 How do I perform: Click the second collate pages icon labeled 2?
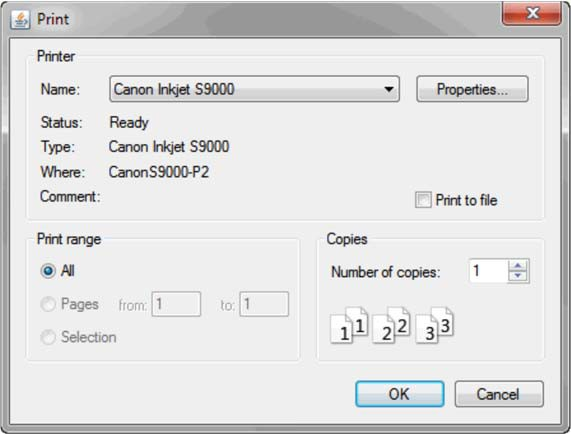[x=391, y=325]
